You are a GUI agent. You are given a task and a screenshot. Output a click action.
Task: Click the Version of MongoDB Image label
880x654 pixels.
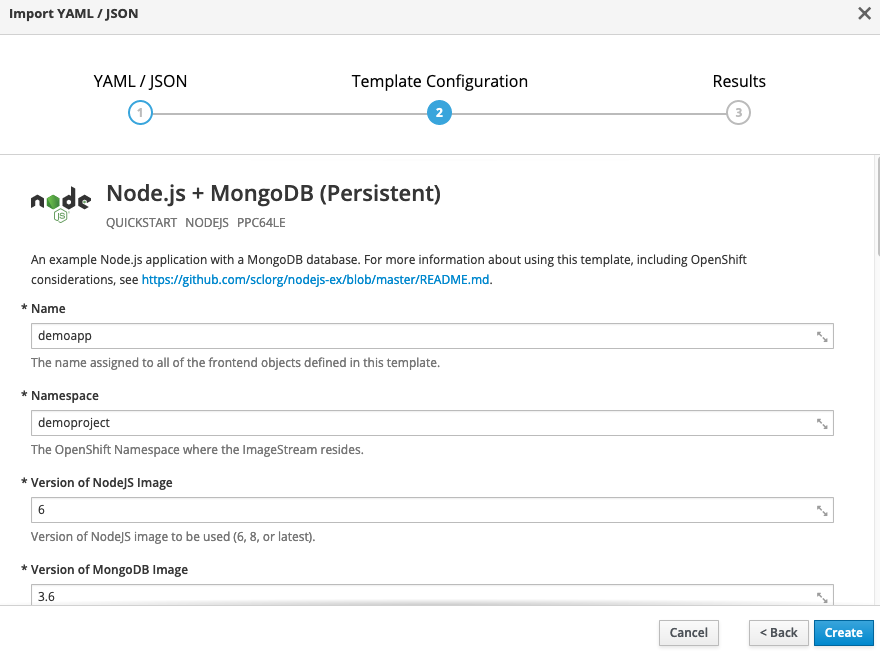point(109,570)
